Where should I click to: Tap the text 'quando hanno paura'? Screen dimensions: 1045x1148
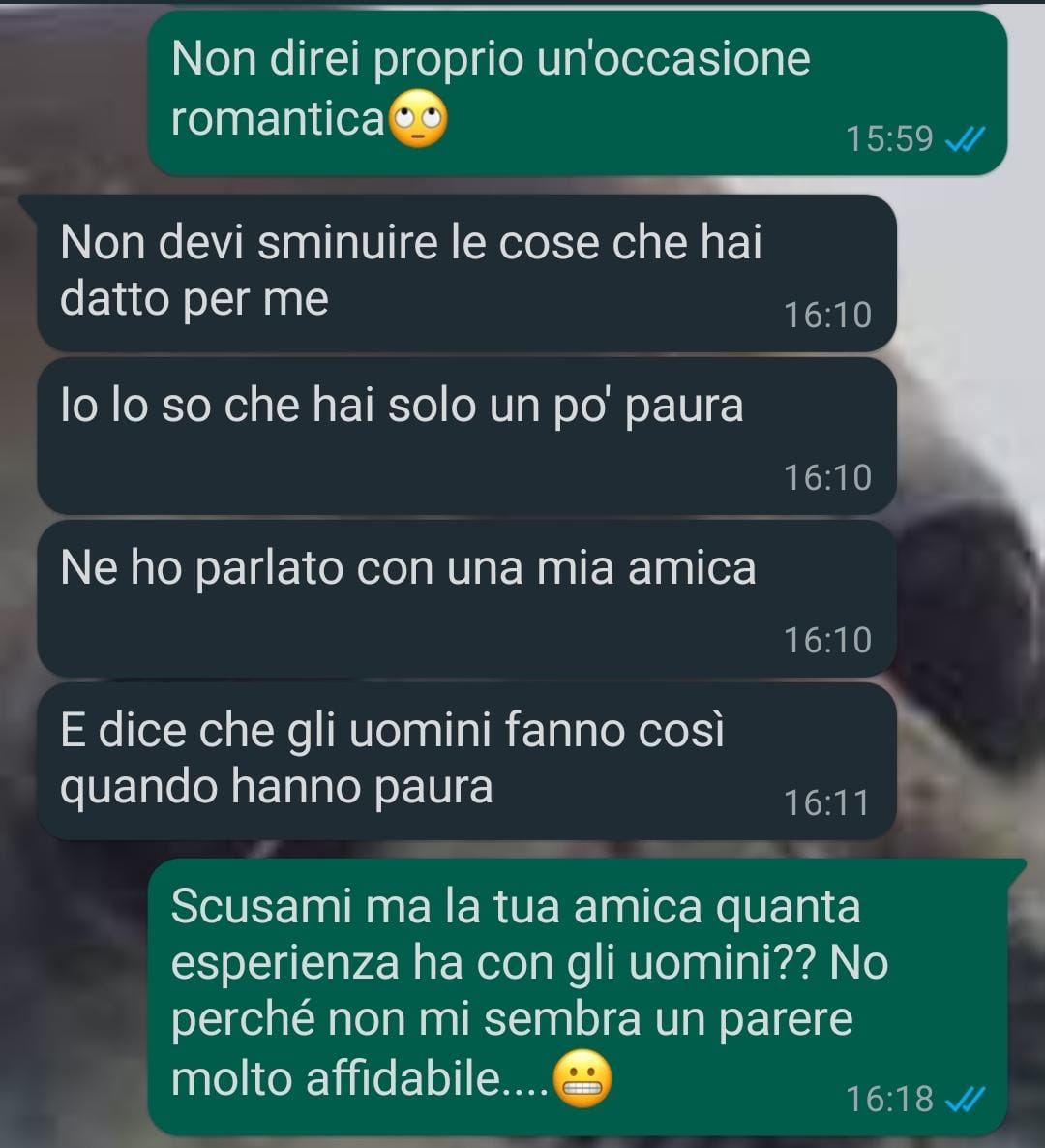(277, 789)
